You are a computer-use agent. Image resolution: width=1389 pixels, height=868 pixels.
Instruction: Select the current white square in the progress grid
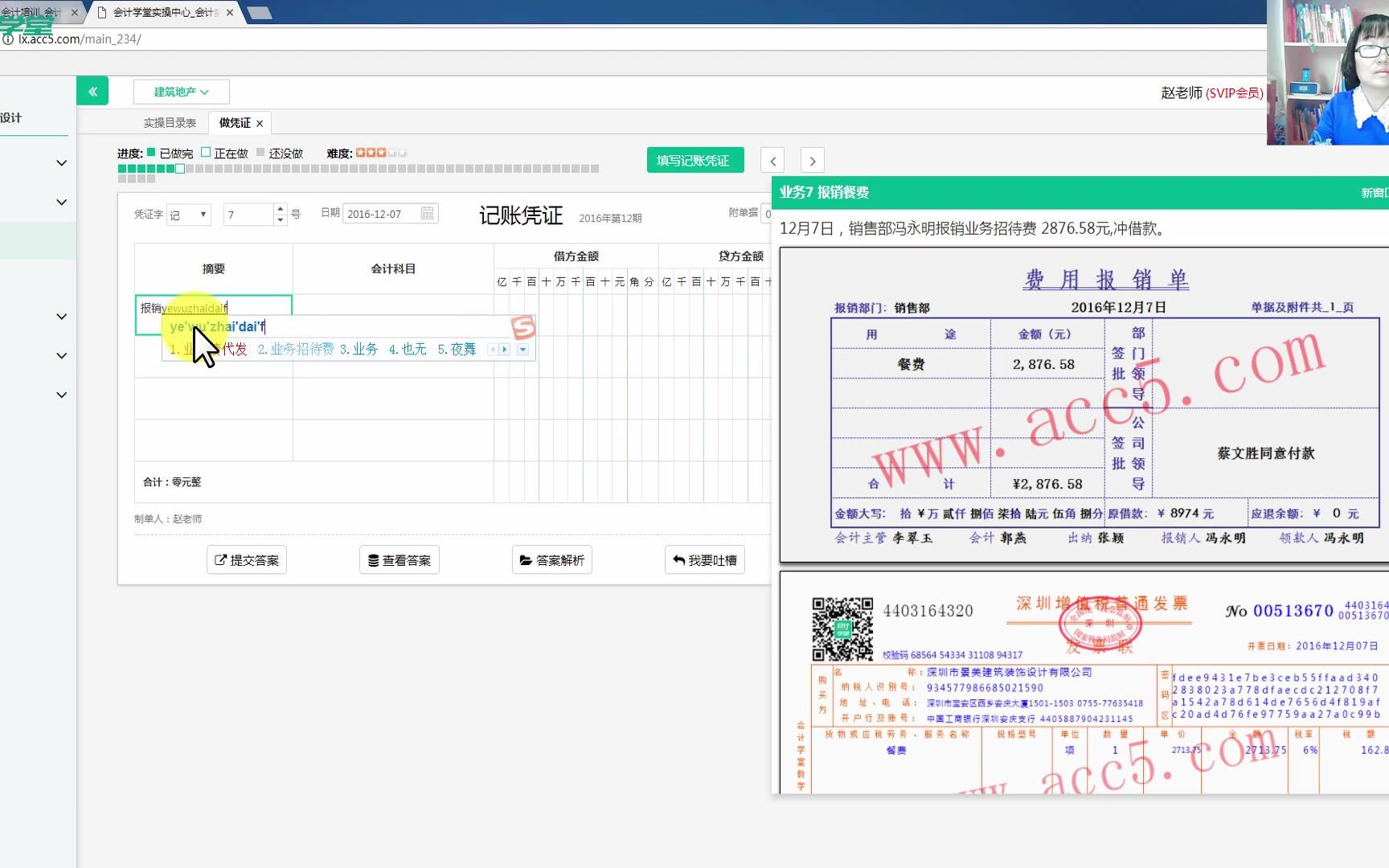coord(179,168)
